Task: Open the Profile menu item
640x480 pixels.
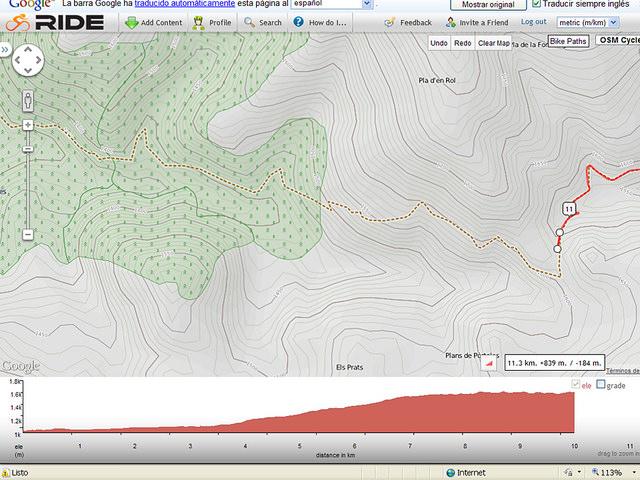Action: click(220, 22)
